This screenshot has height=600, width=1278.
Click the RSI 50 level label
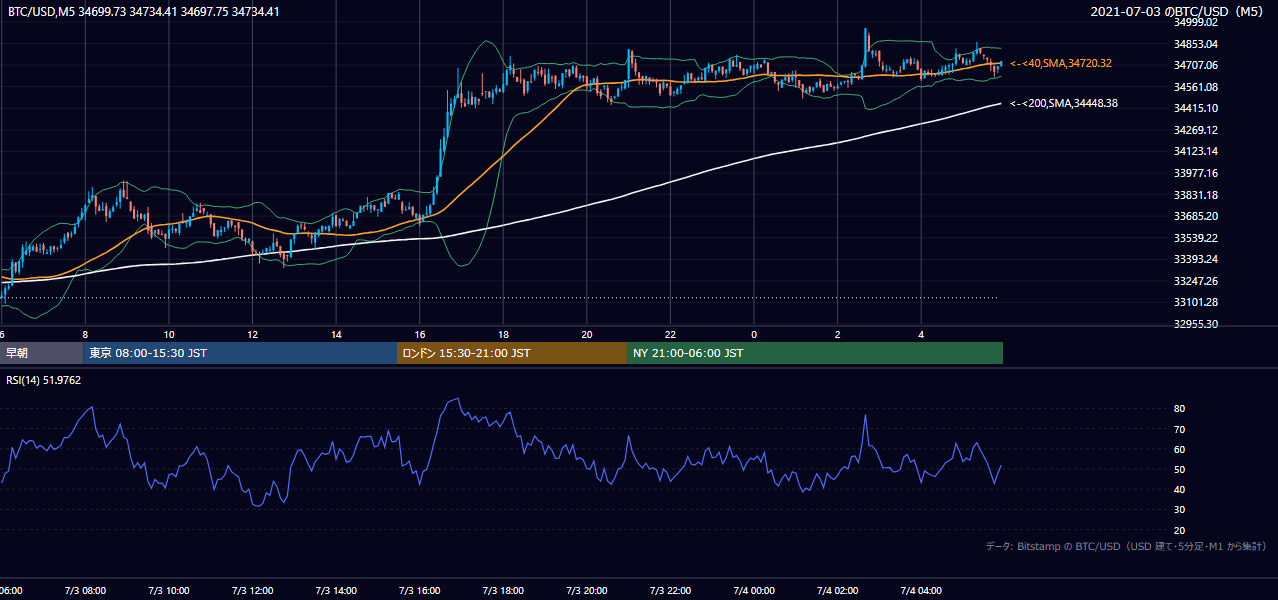tap(1180, 469)
